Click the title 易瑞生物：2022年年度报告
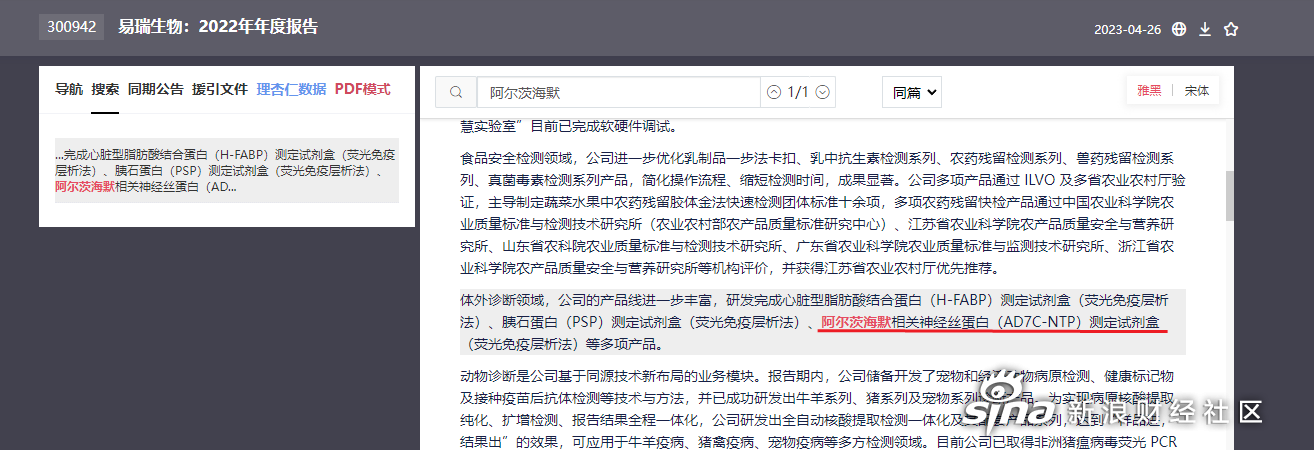1314x450 pixels. pyautogui.click(x=218, y=27)
